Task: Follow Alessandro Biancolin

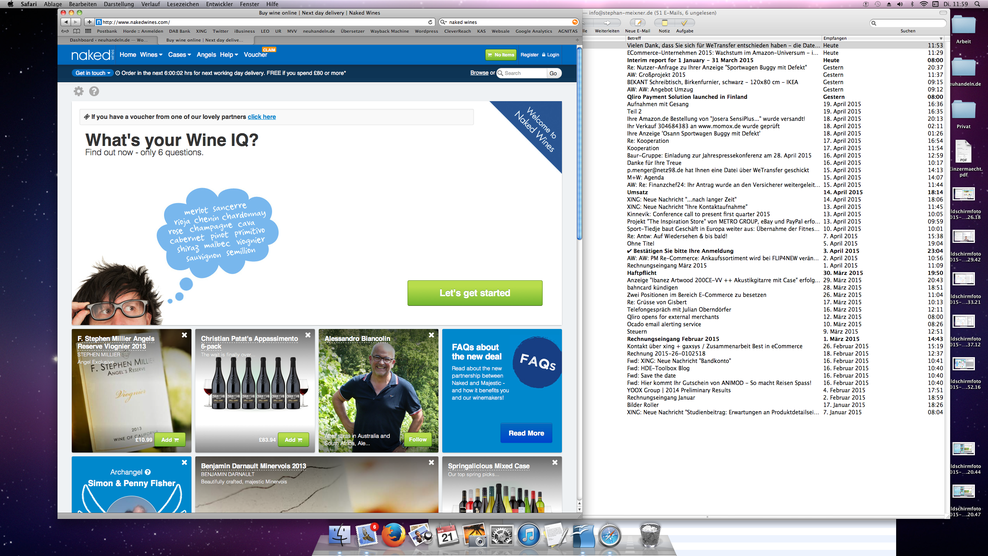Action: 418,439
